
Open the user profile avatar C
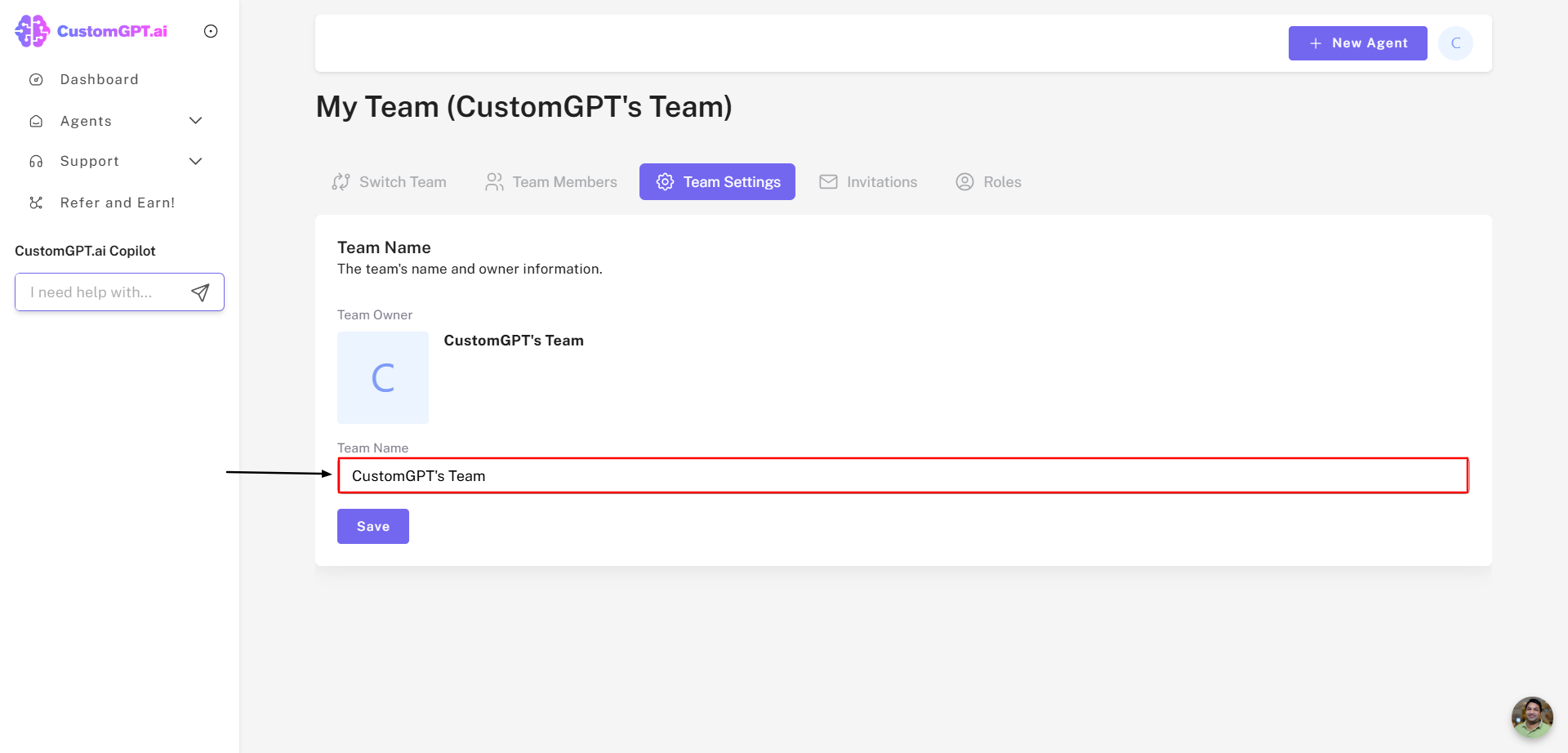coord(1455,43)
